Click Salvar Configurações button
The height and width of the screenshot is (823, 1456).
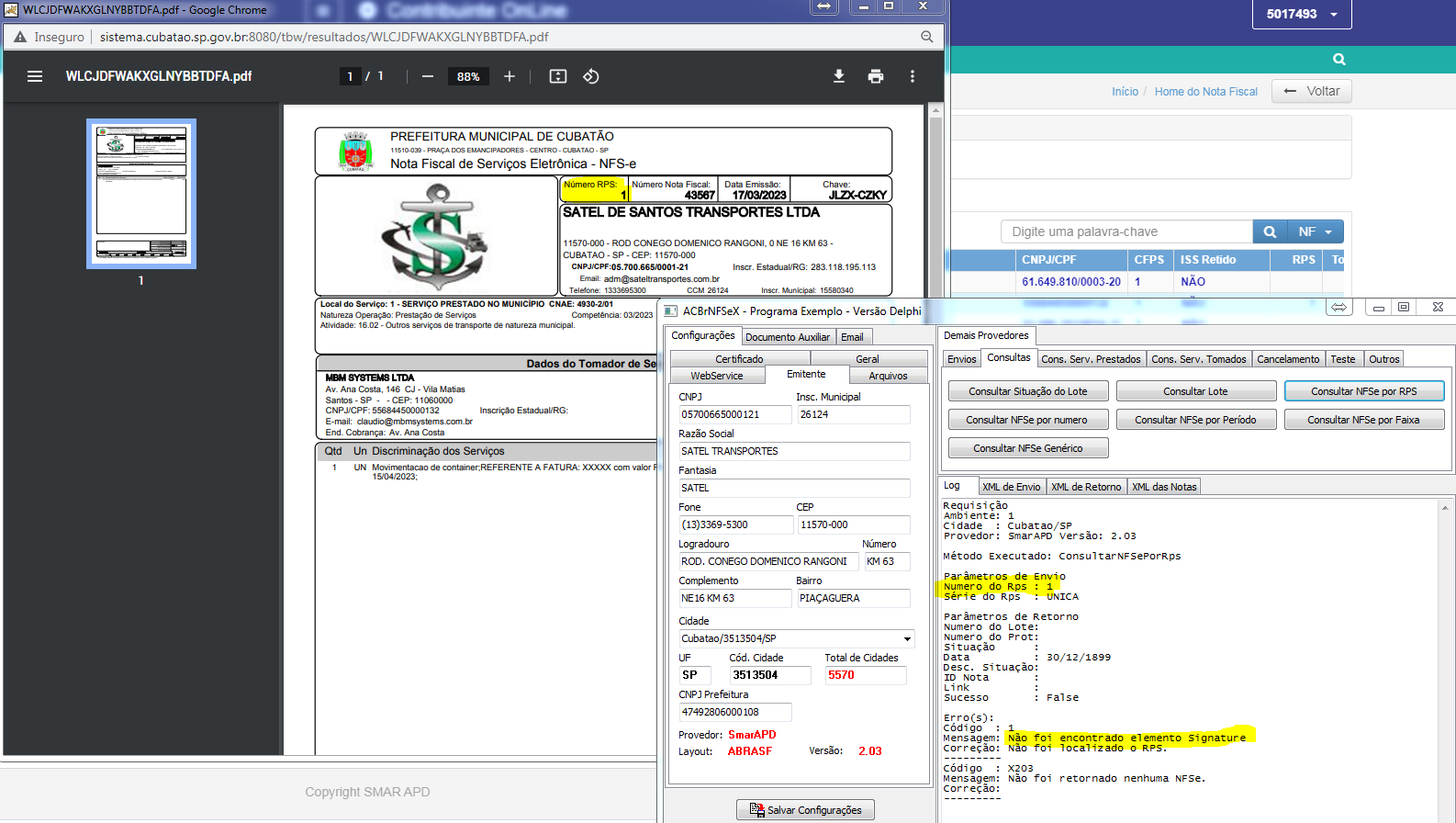tap(805, 810)
